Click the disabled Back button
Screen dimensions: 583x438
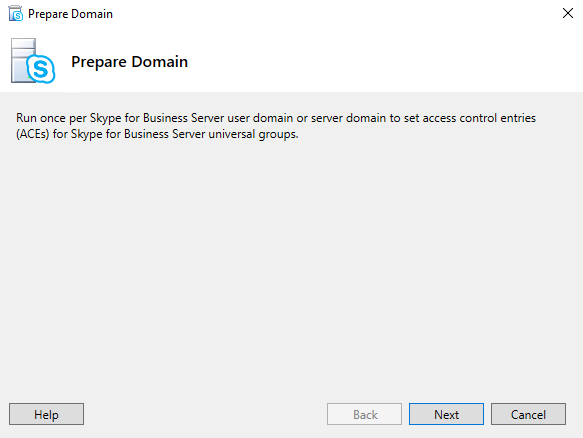(364, 414)
